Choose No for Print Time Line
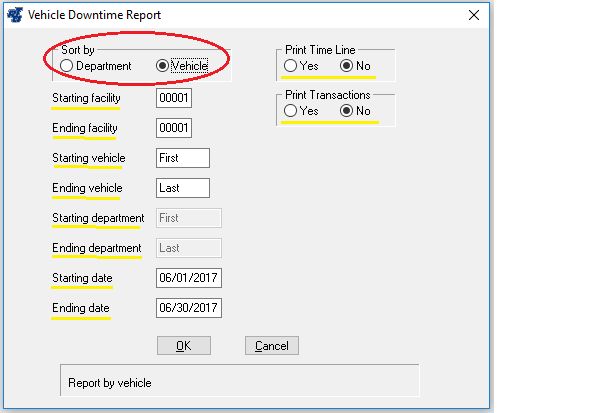Screen dimensions: 609x413 [x=347, y=66]
